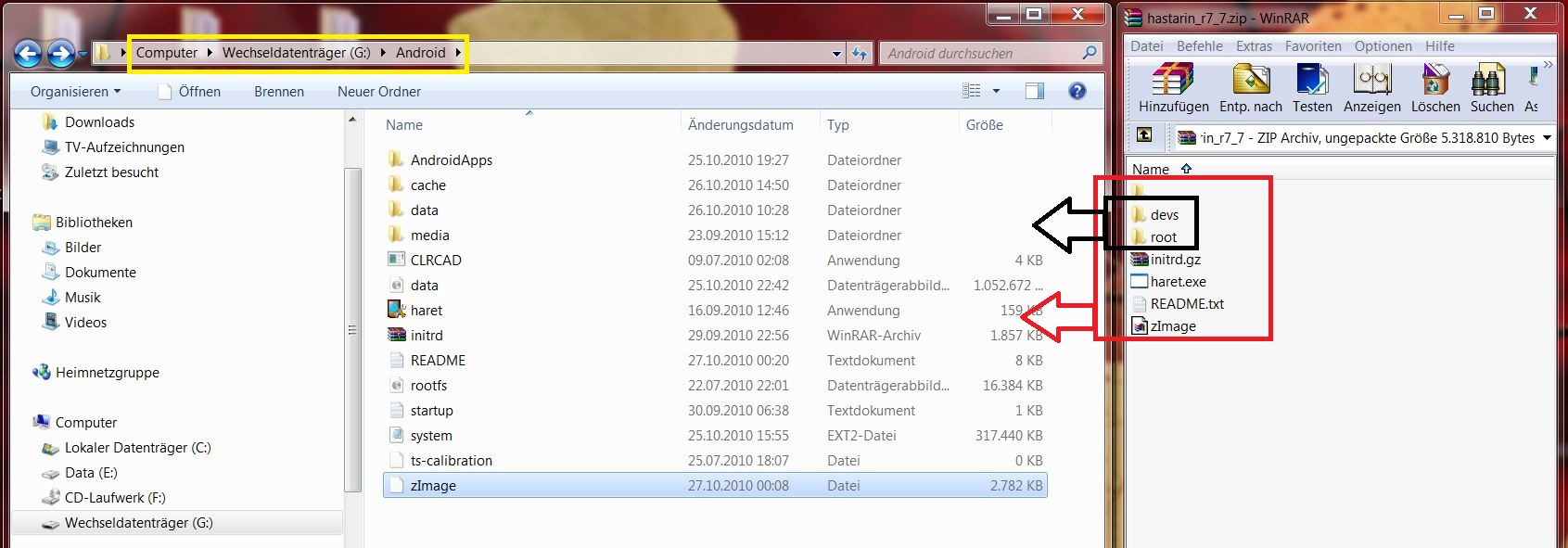
Task: Select the AndroidApps folder icon
Action: 396,159
